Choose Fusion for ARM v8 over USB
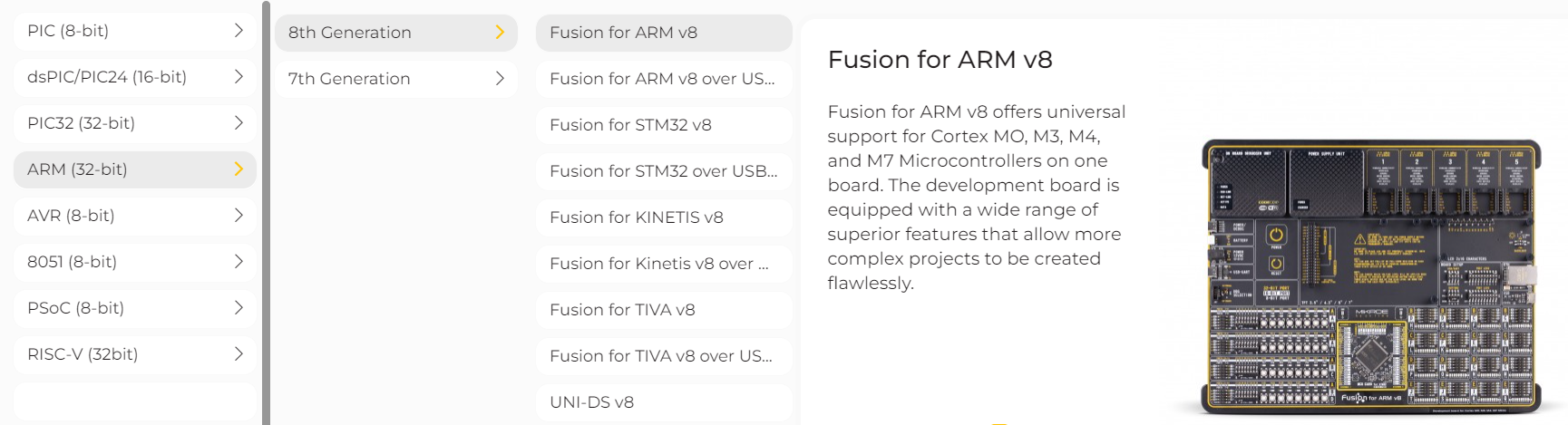 (664, 79)
